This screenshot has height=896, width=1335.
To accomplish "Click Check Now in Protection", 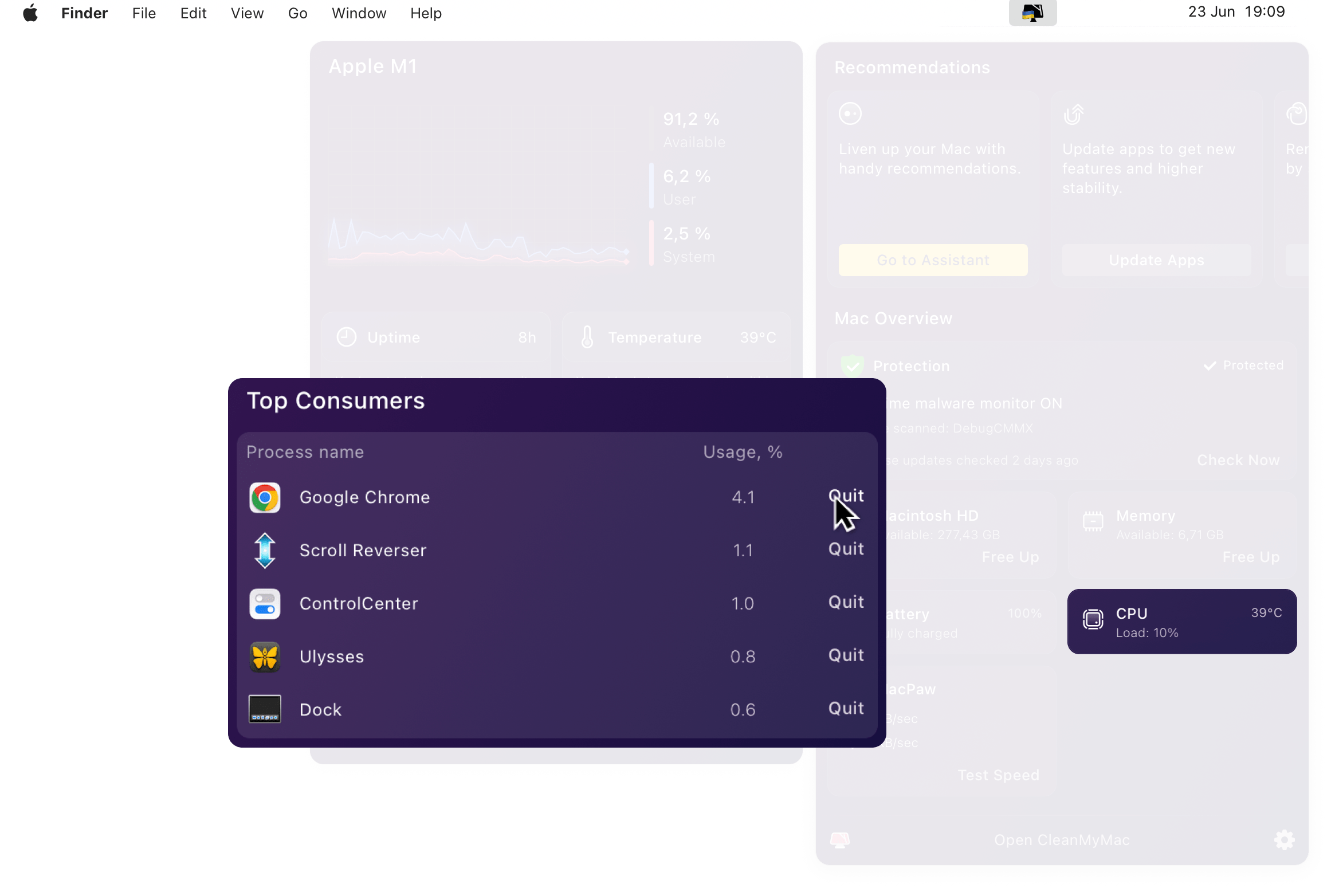I will coord(1238,460).
